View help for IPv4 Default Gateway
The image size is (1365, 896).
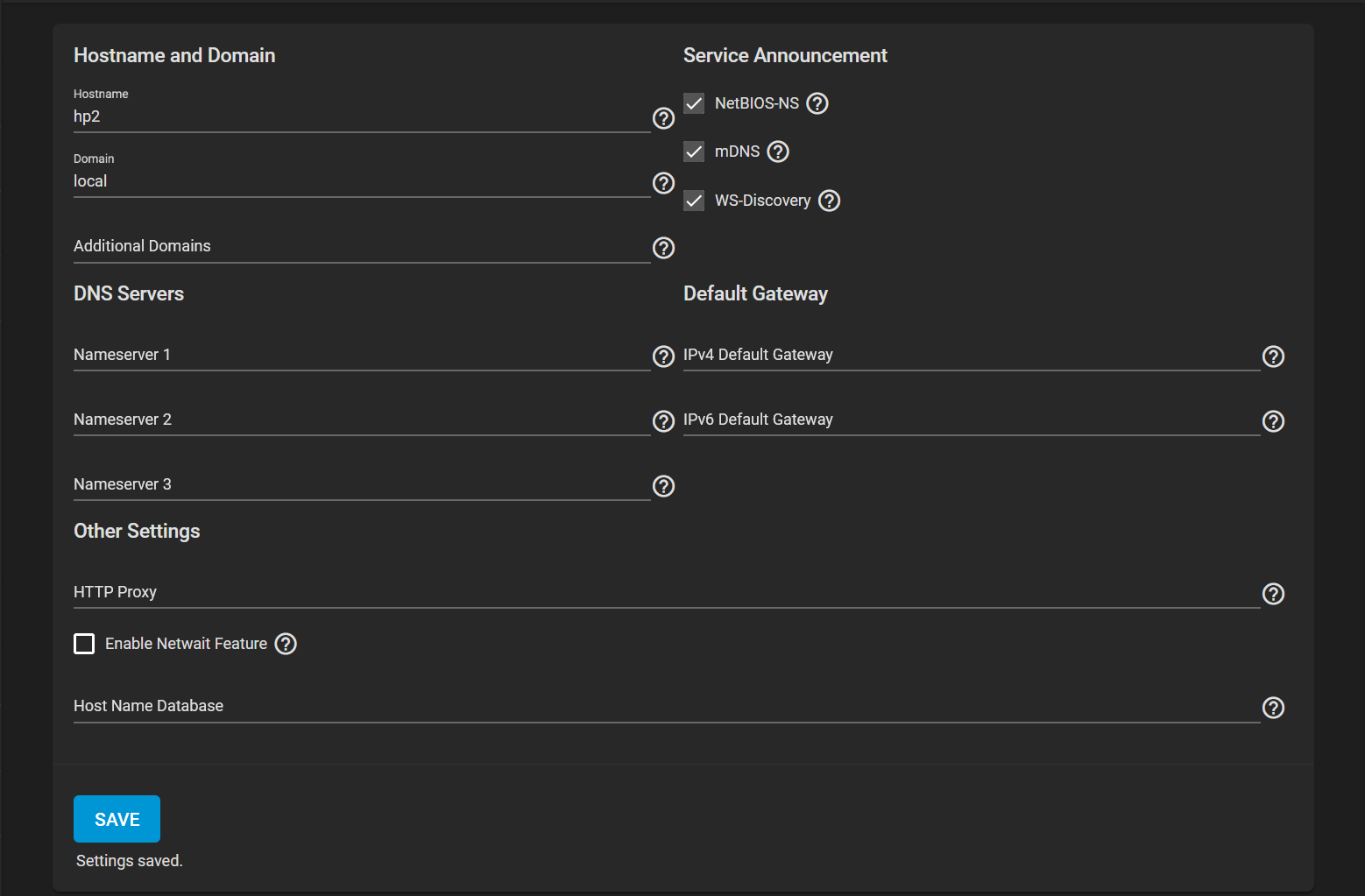tap(1273, 356)
